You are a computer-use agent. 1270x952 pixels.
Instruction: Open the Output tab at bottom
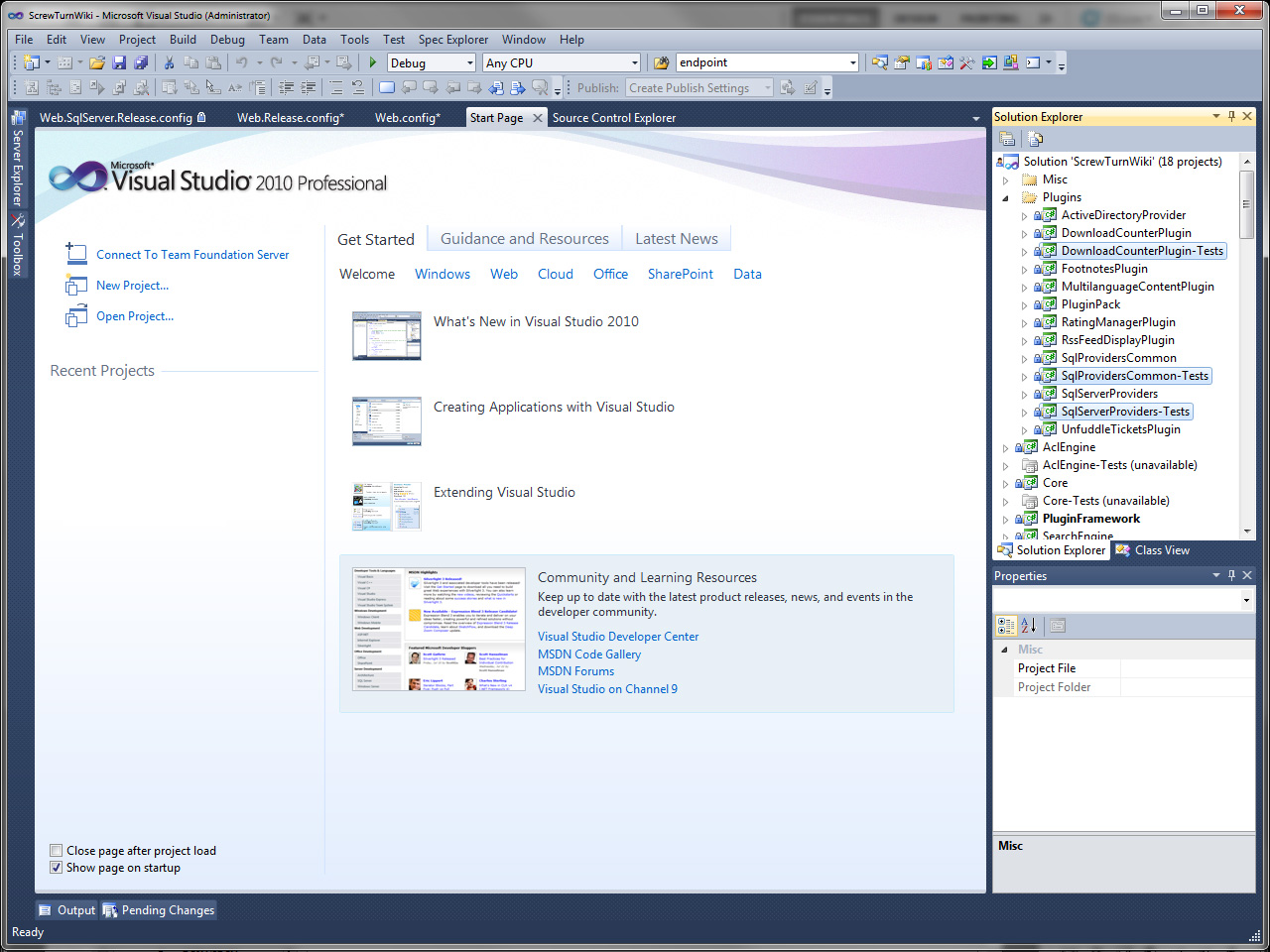pyautogui.click(x=67, y=910)
